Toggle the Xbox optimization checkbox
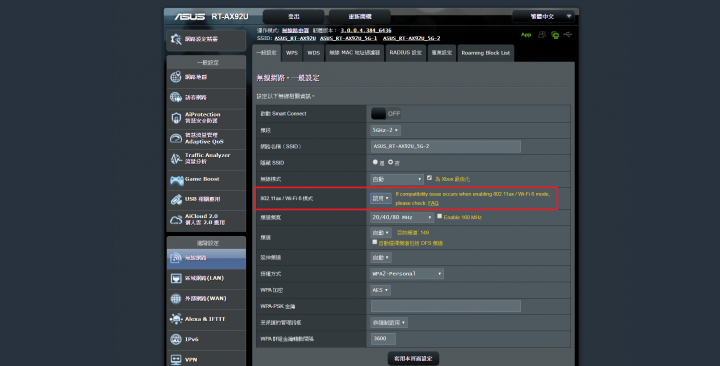The image size is (720, 366). pyautogui.click(x=429, y=178)
